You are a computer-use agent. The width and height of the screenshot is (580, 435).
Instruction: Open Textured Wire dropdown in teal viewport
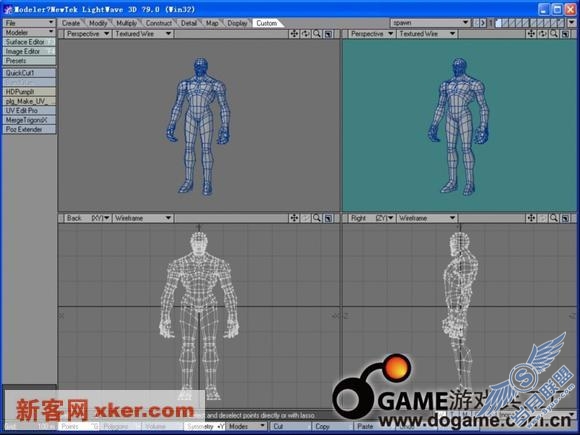(x=427, y=34)
